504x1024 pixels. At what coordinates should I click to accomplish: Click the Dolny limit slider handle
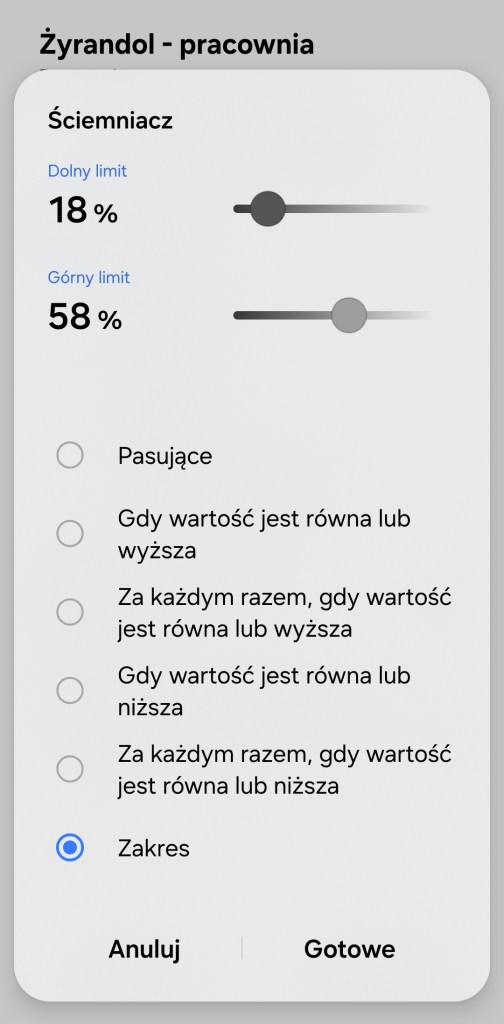point(268,209)
